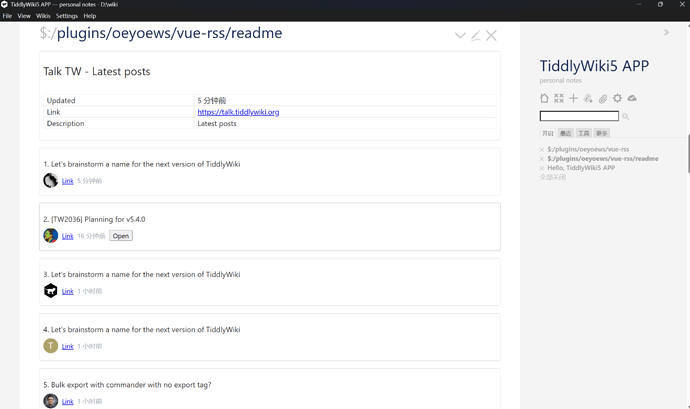The height and width of the screenshot is (409, 690).
Task: Minimize the application window
Action: 639,4
